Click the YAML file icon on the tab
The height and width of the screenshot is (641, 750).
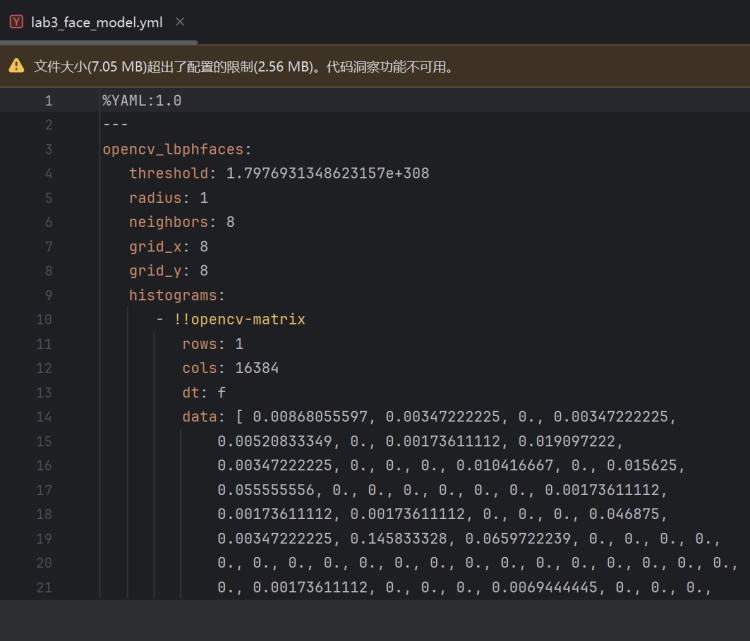16,22
